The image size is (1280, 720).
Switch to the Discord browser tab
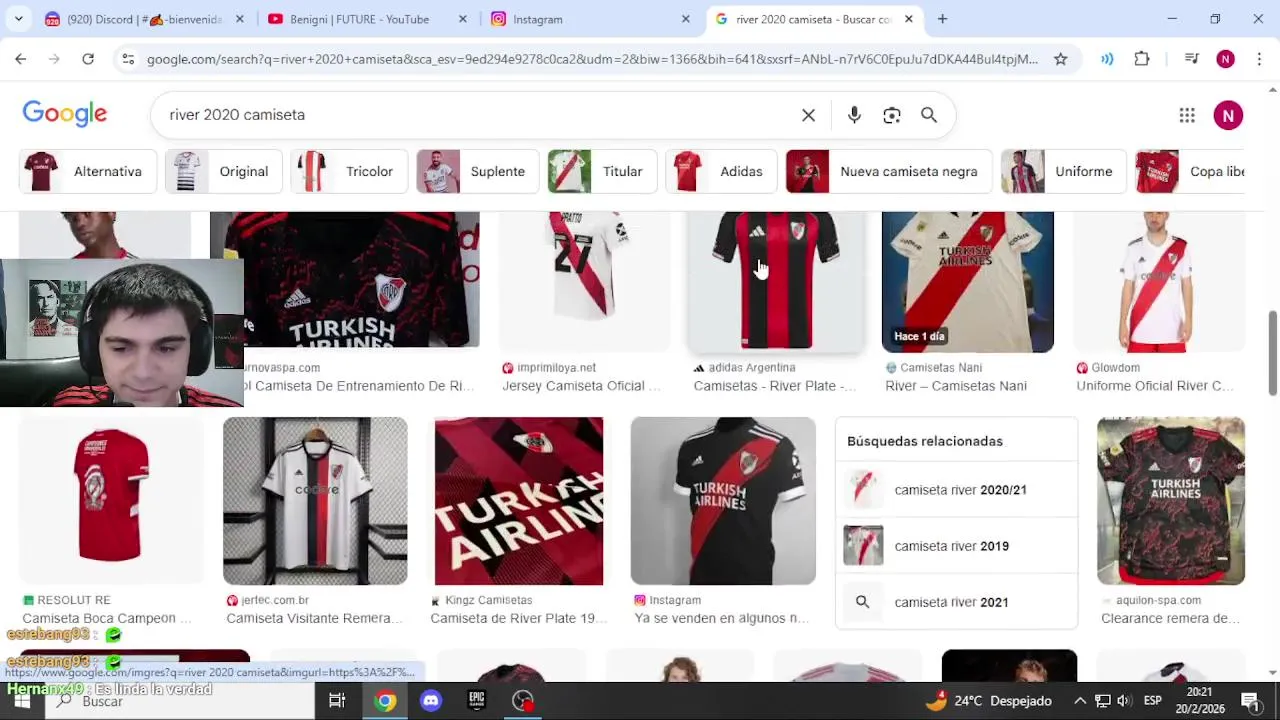click(x=143, y=19)
